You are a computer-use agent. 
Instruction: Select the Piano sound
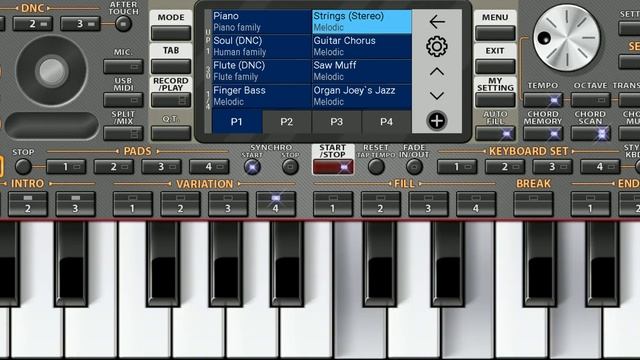tap(262, 22)
